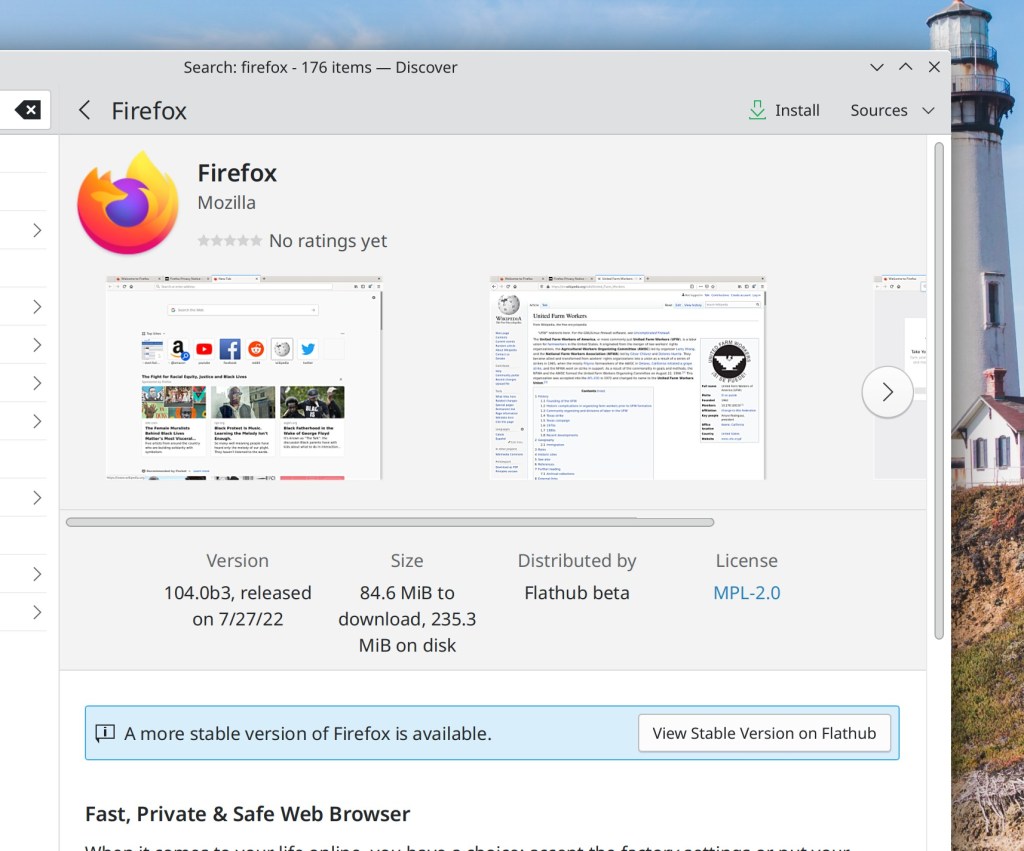
Task: Click the horizontal screenshot scrollbar
Action: (x=390, y=522)
